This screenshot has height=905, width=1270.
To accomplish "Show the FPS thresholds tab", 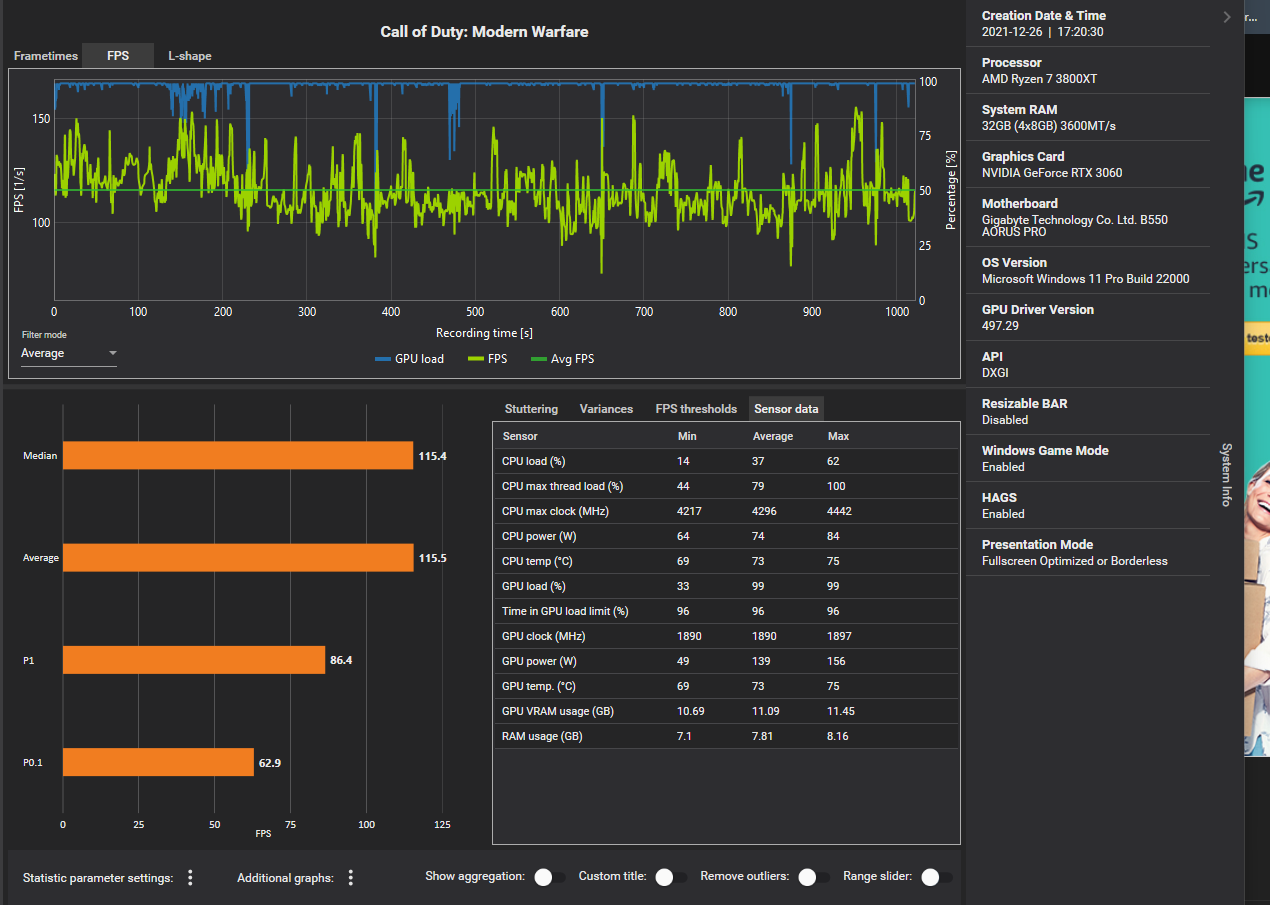I will tap(696, 409).
